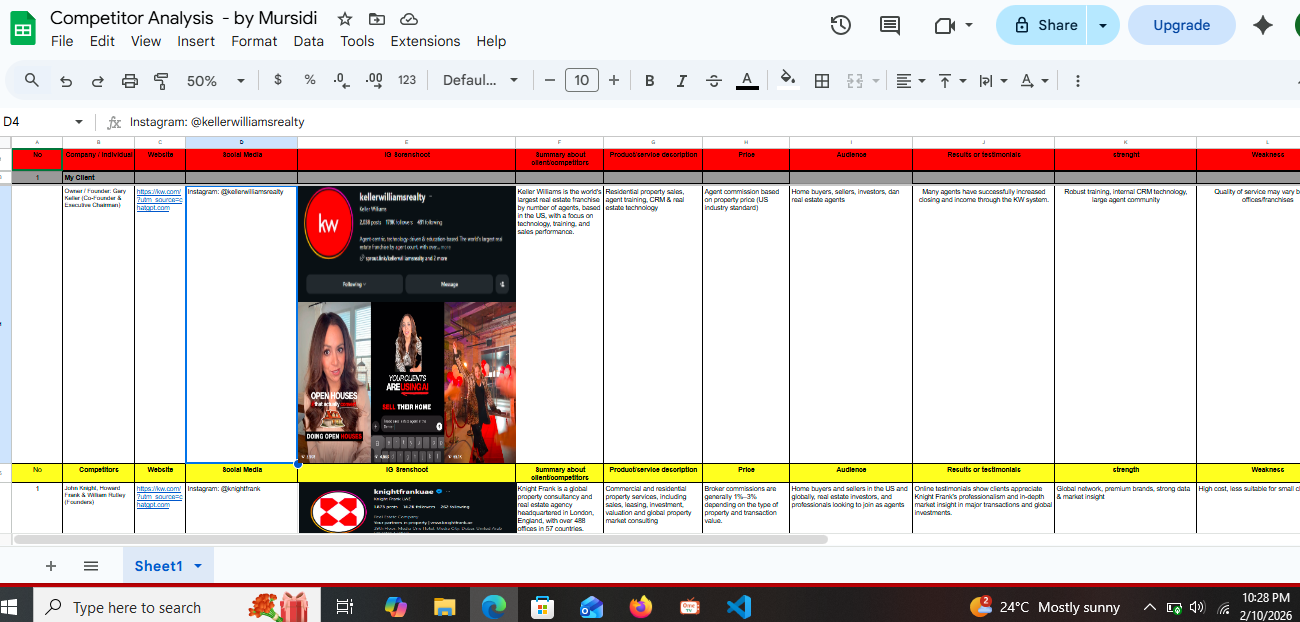Image resolution: width=1300 pixels, height=622 pixels.
Task: Toggle bold formatting in the toolbar
Action: click(x=649, y=80)
